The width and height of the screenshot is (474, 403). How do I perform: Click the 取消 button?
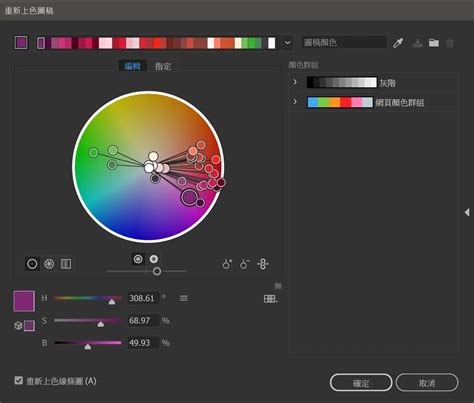point(427,383)
